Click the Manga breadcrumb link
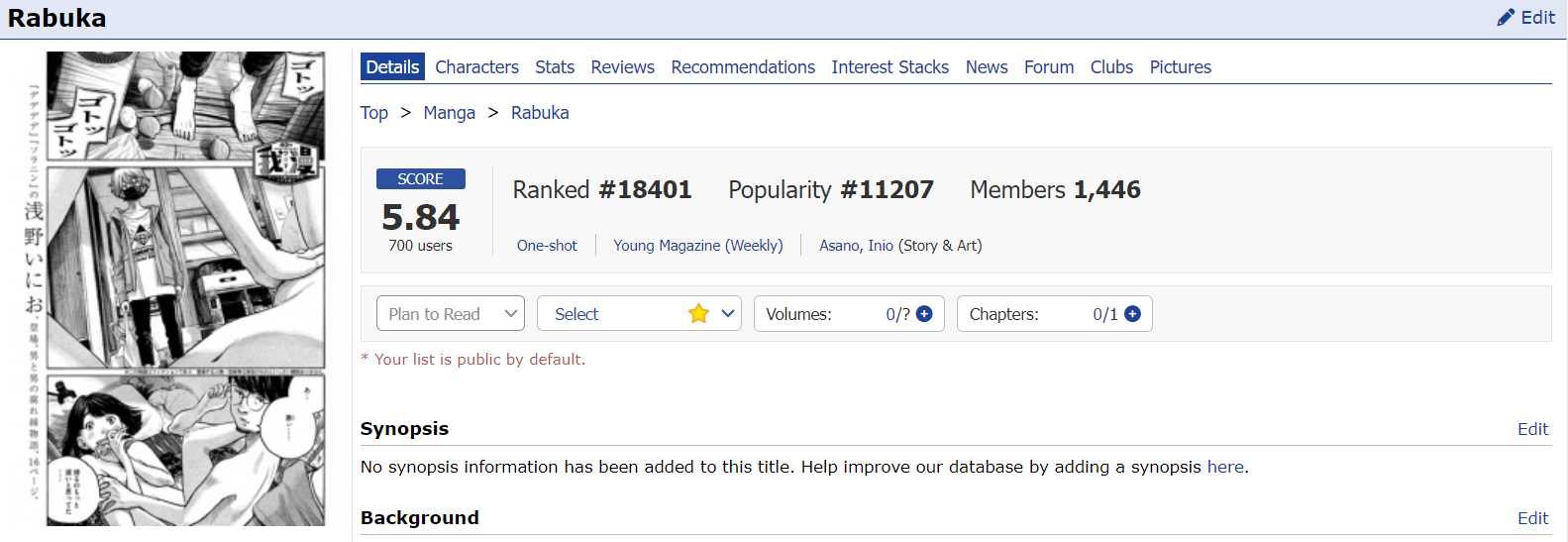 449,113
